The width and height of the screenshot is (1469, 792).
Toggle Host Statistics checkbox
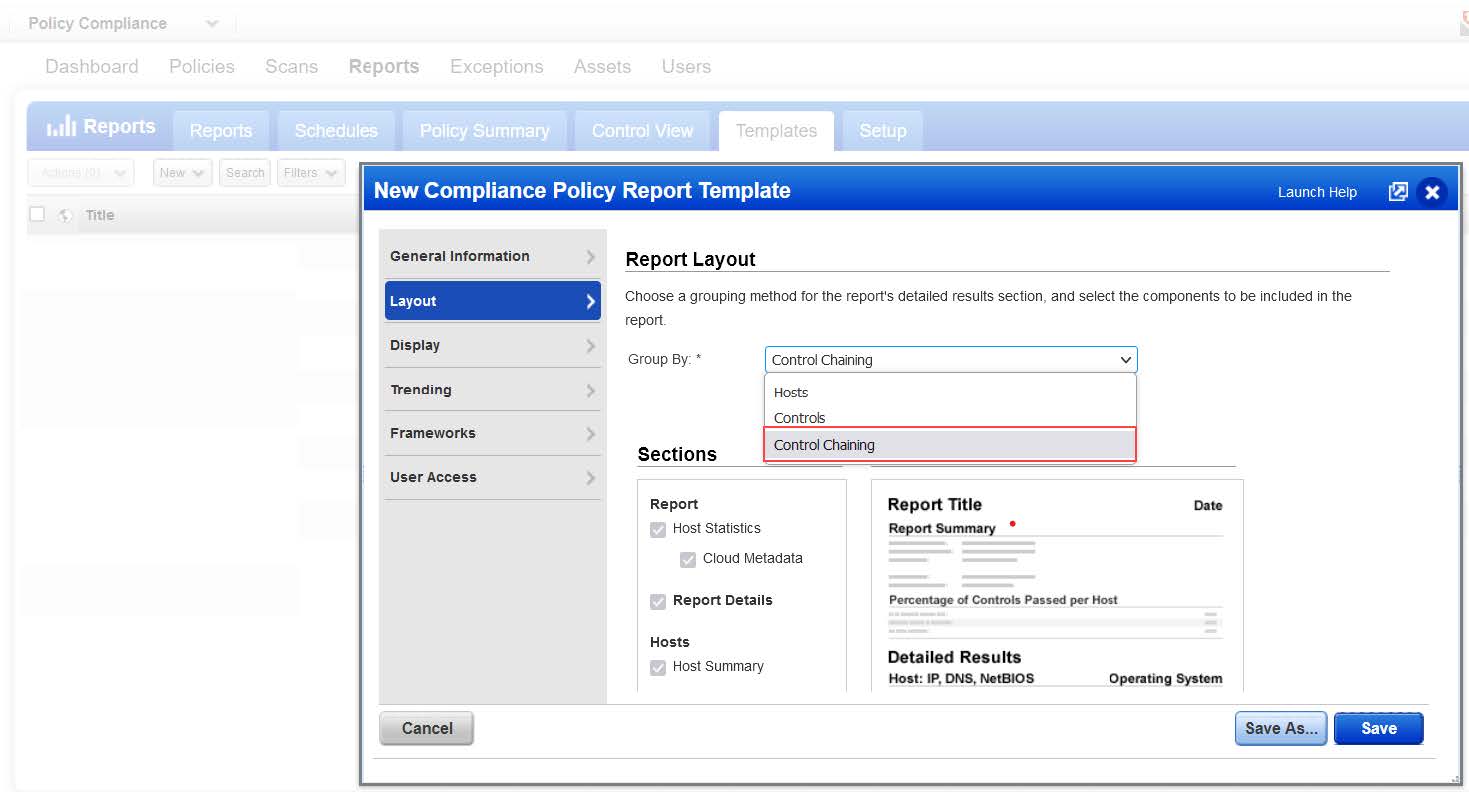coord(658,530)
